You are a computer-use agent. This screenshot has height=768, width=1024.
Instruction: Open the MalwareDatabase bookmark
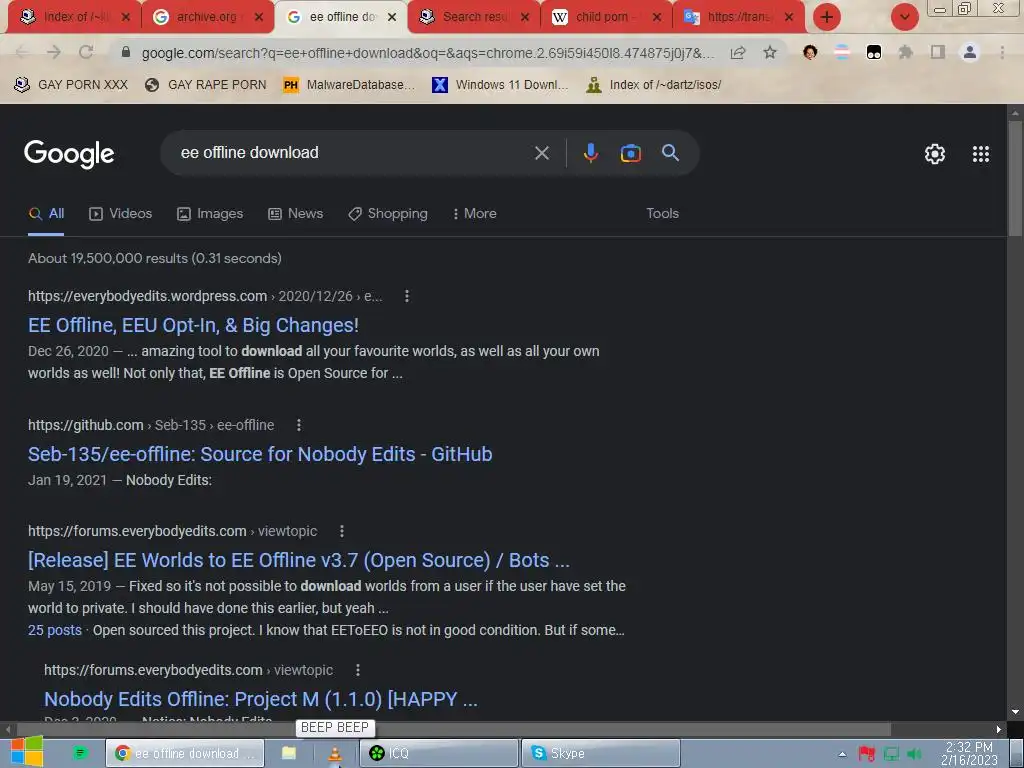[x=350, y=85]
